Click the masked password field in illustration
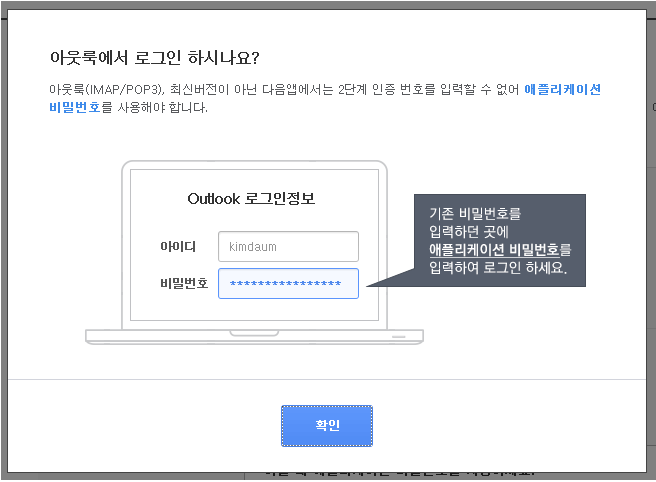The image size is (656, 482). (288, 283)
